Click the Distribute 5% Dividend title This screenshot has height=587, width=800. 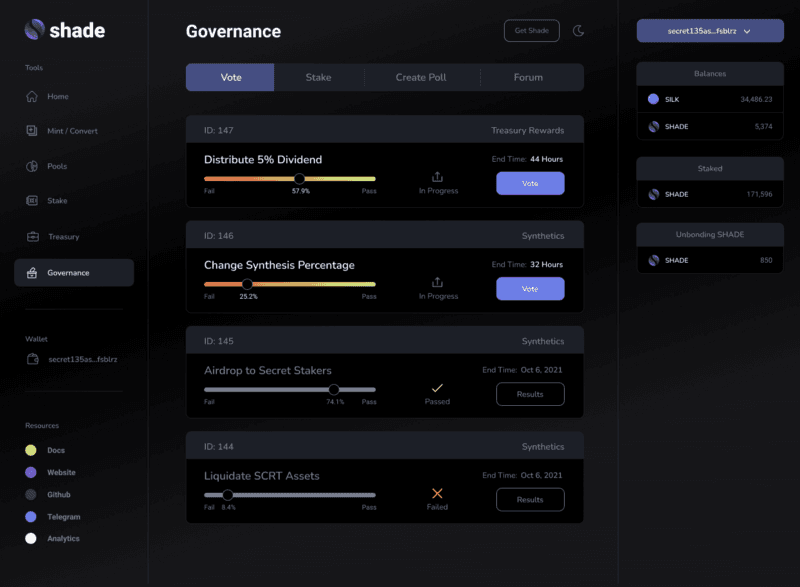(263, 160)
